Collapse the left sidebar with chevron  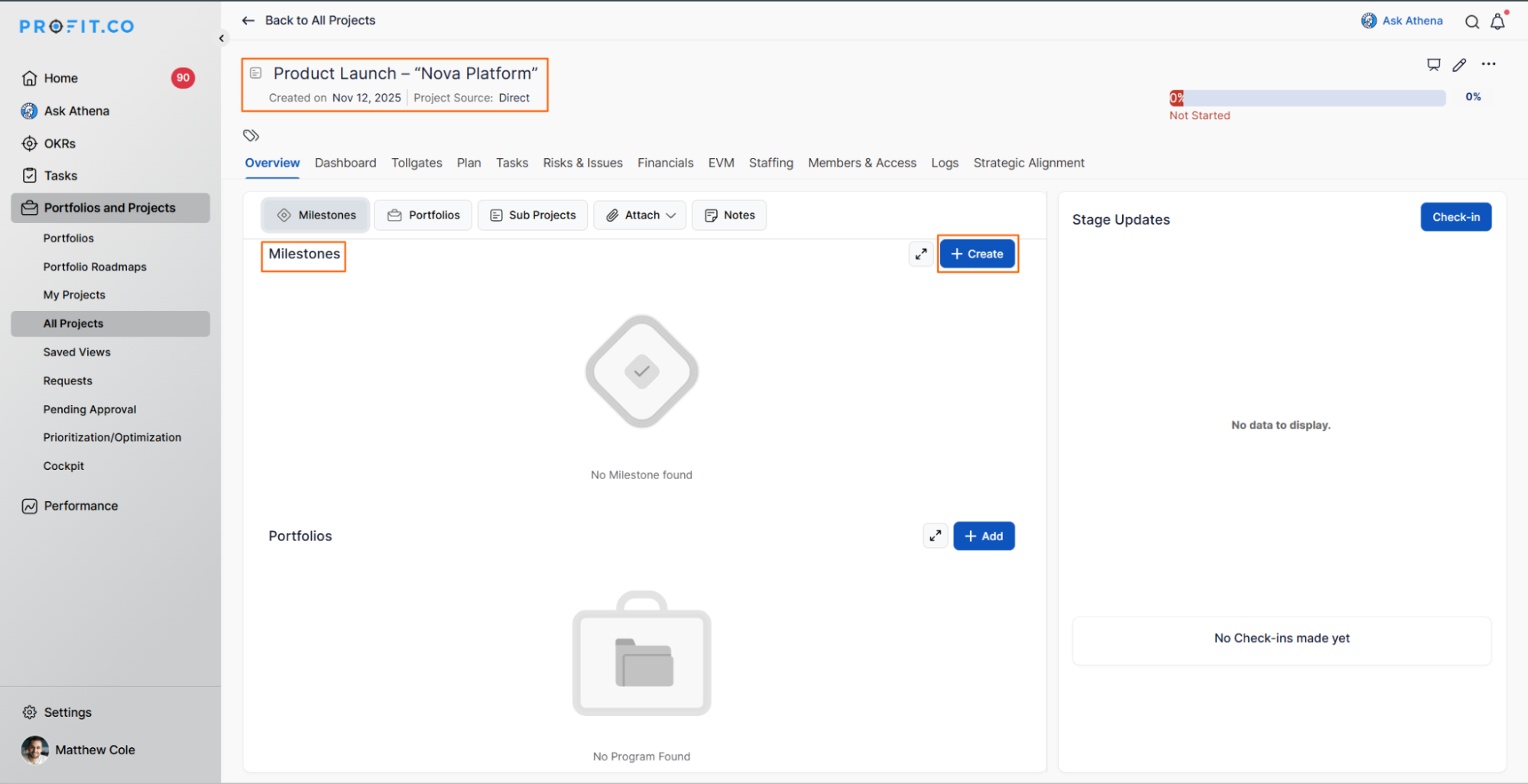(222, 38)
